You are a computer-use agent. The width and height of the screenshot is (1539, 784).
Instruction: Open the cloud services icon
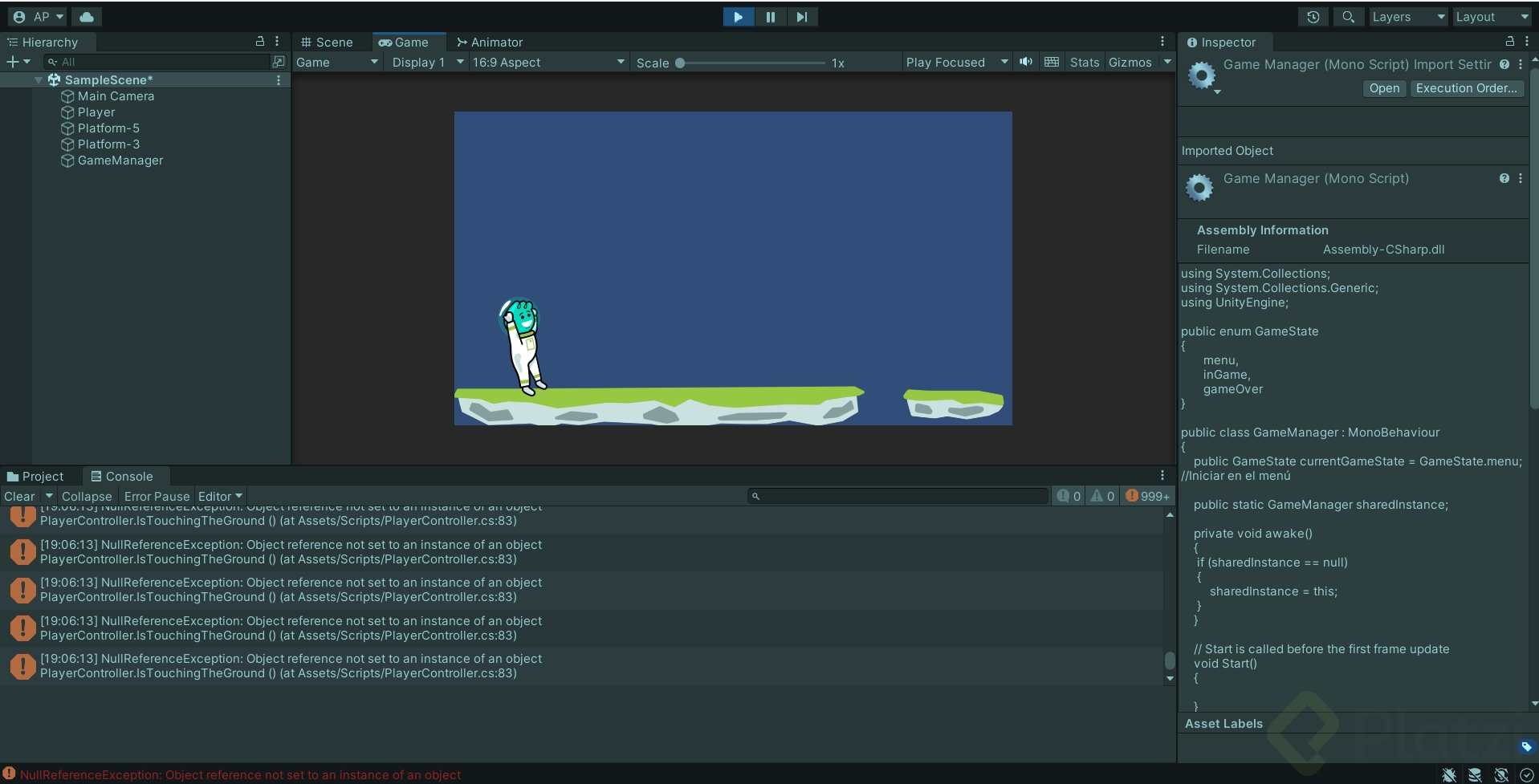click(x=87, y=17)
